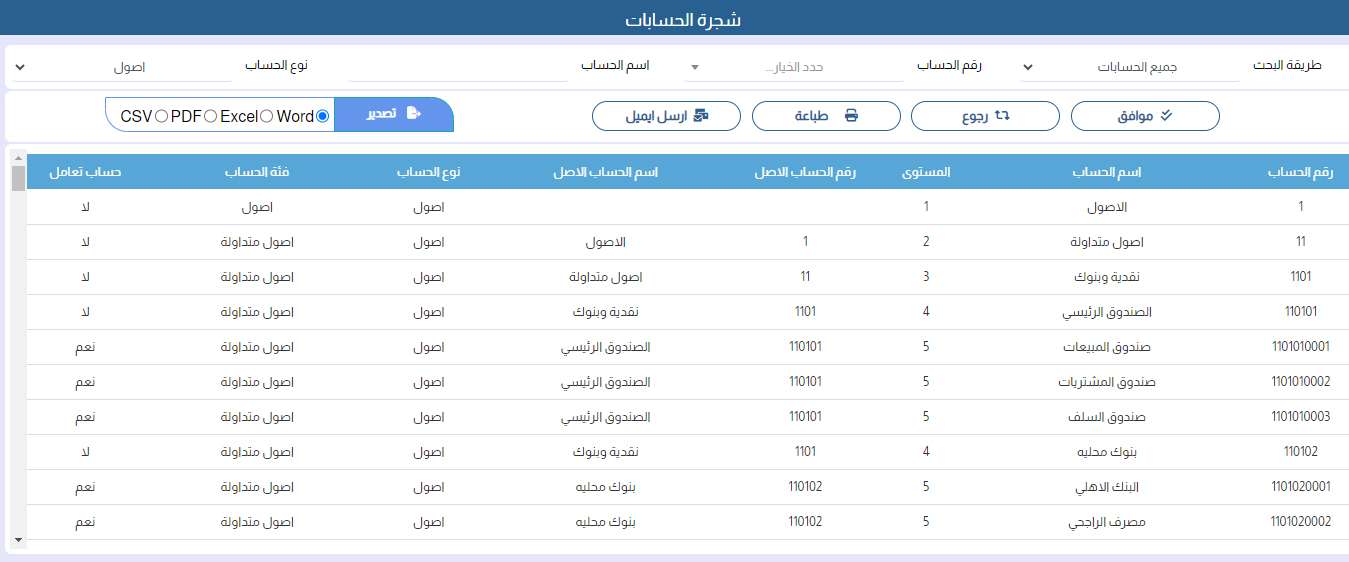Click the printer icon on طباعة
Screen dimensions: 1349x562
852,116
